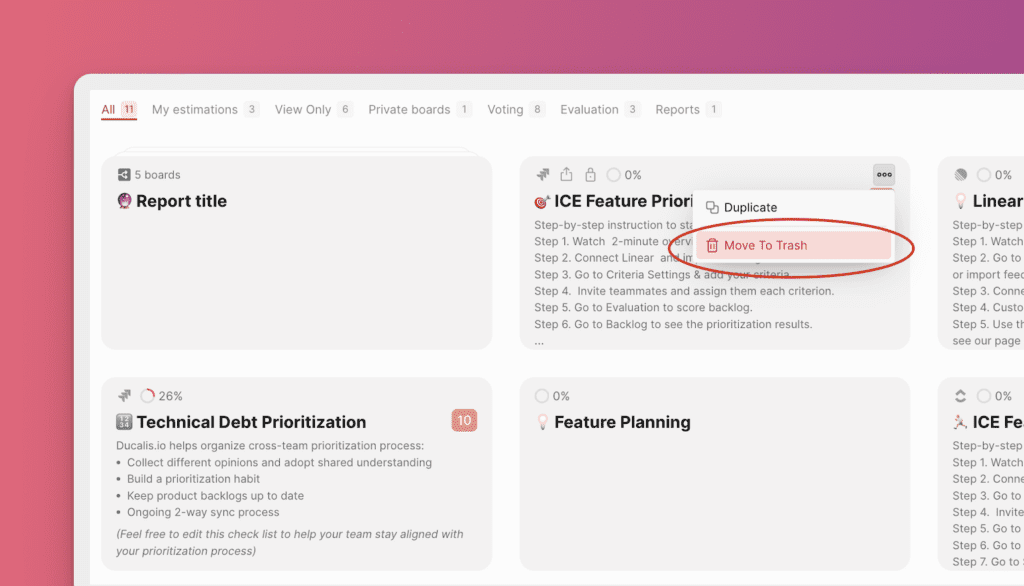This screenshot has height=586, width=1024.
Task: Click the duplicate icon in the context menu
Action: [x=712, y=208]
